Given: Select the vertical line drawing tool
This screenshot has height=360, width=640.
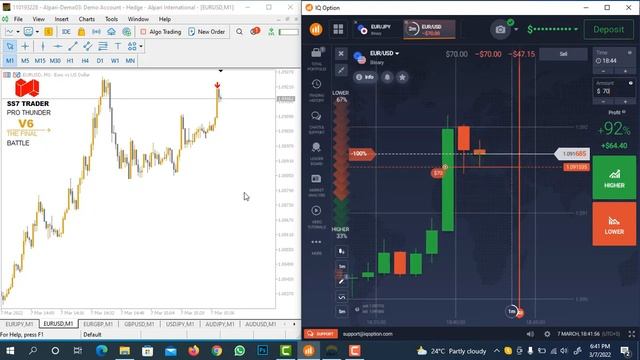Looking at the screenshot, I should point(42,46).
